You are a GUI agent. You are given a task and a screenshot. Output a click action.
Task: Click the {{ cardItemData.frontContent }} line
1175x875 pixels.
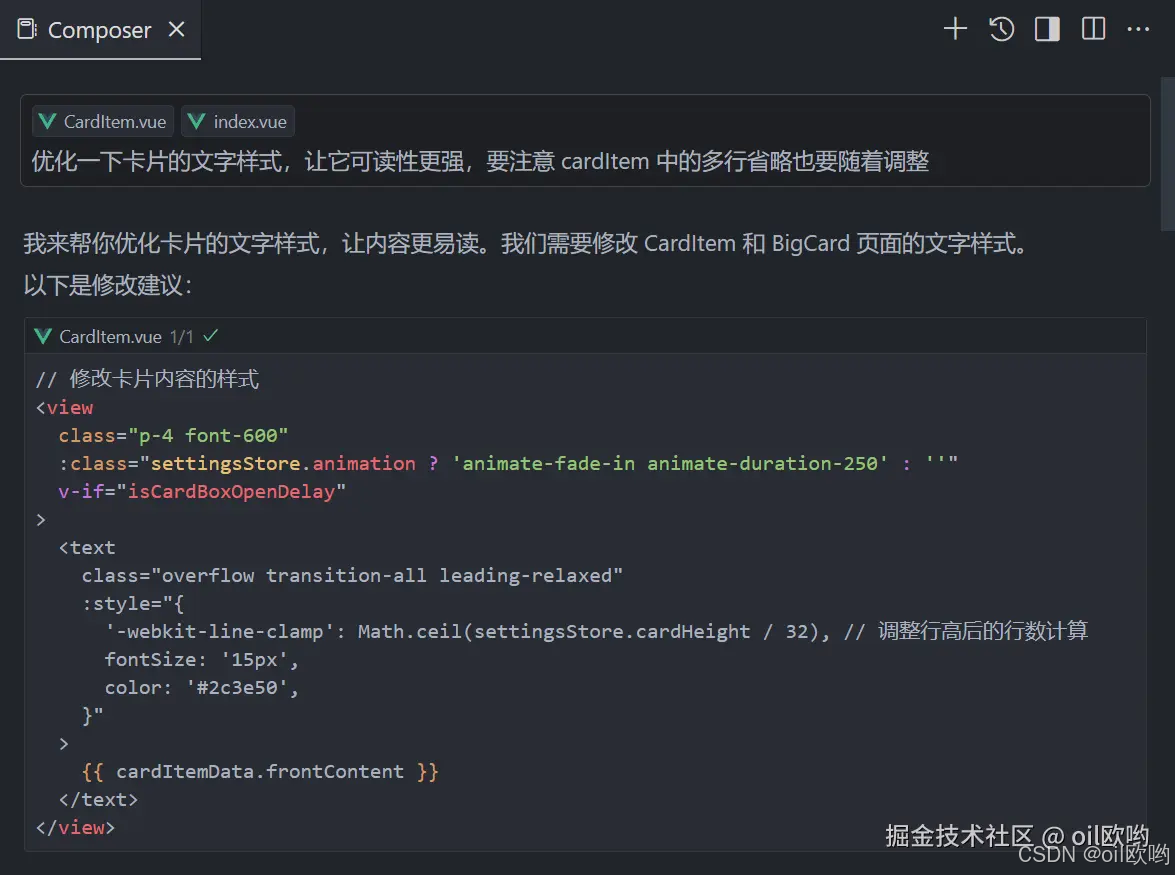click(260, 772)
